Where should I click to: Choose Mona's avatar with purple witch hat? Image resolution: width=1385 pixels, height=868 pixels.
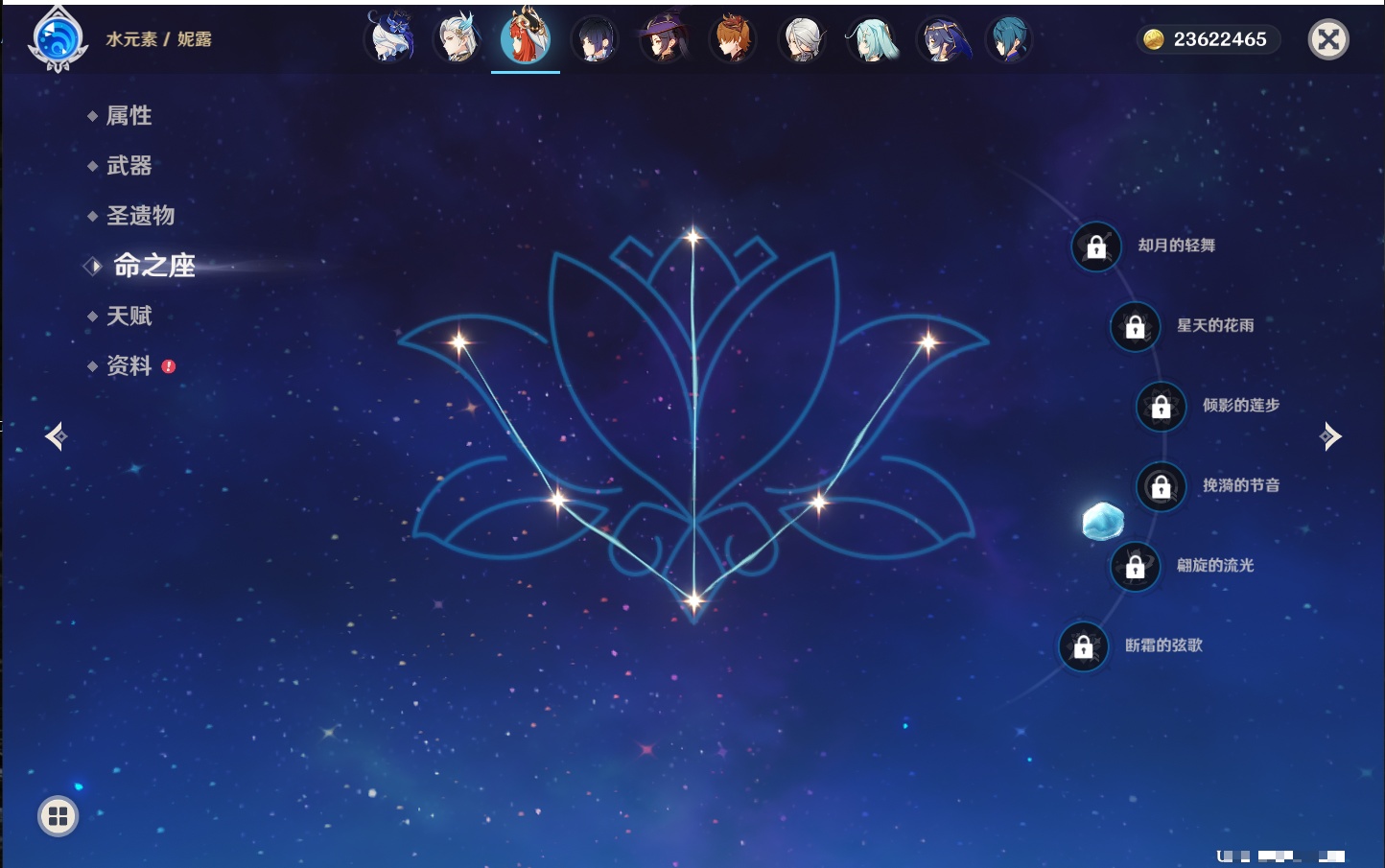click(x=664, y=39)
